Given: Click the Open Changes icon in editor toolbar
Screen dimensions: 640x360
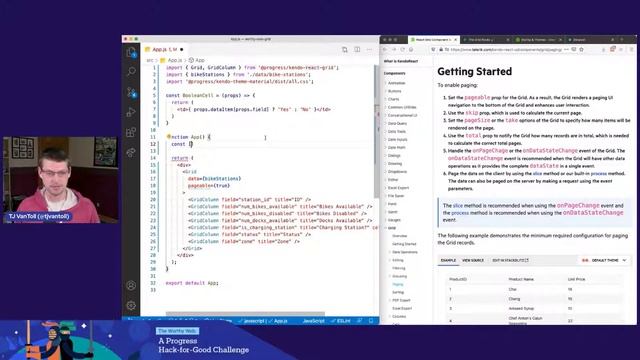Looking at the screenshot, I should (x=344, y=49).
